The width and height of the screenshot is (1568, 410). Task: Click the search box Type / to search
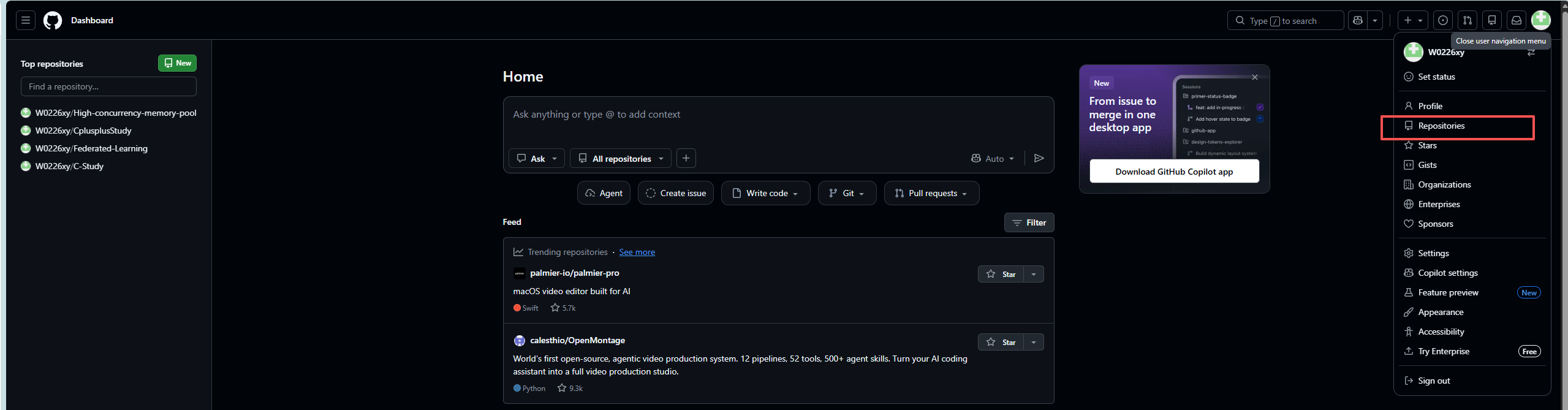point(1286,20)
